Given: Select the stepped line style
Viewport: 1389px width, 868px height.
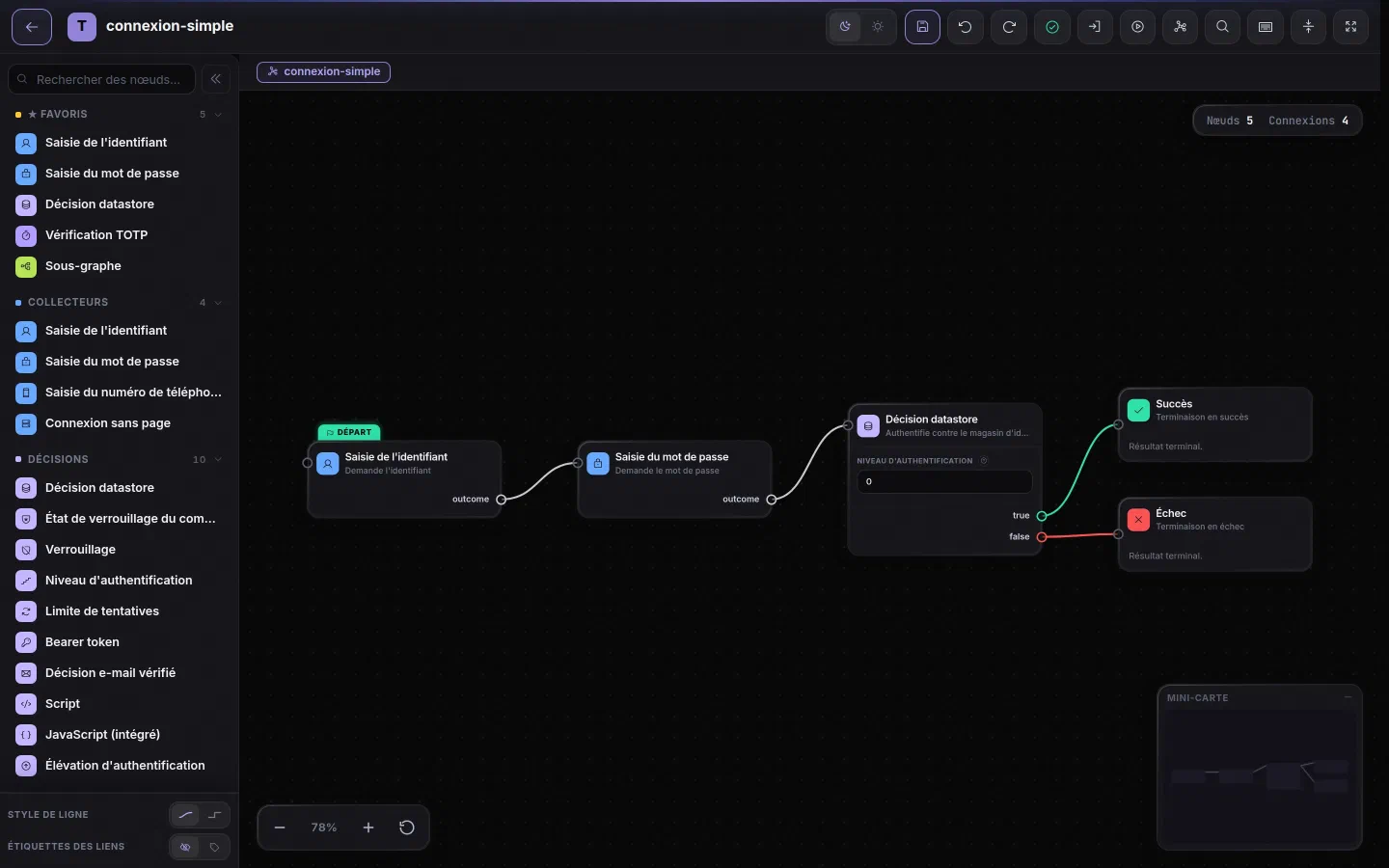Looking at the screenshot, I should pos(215,815).
